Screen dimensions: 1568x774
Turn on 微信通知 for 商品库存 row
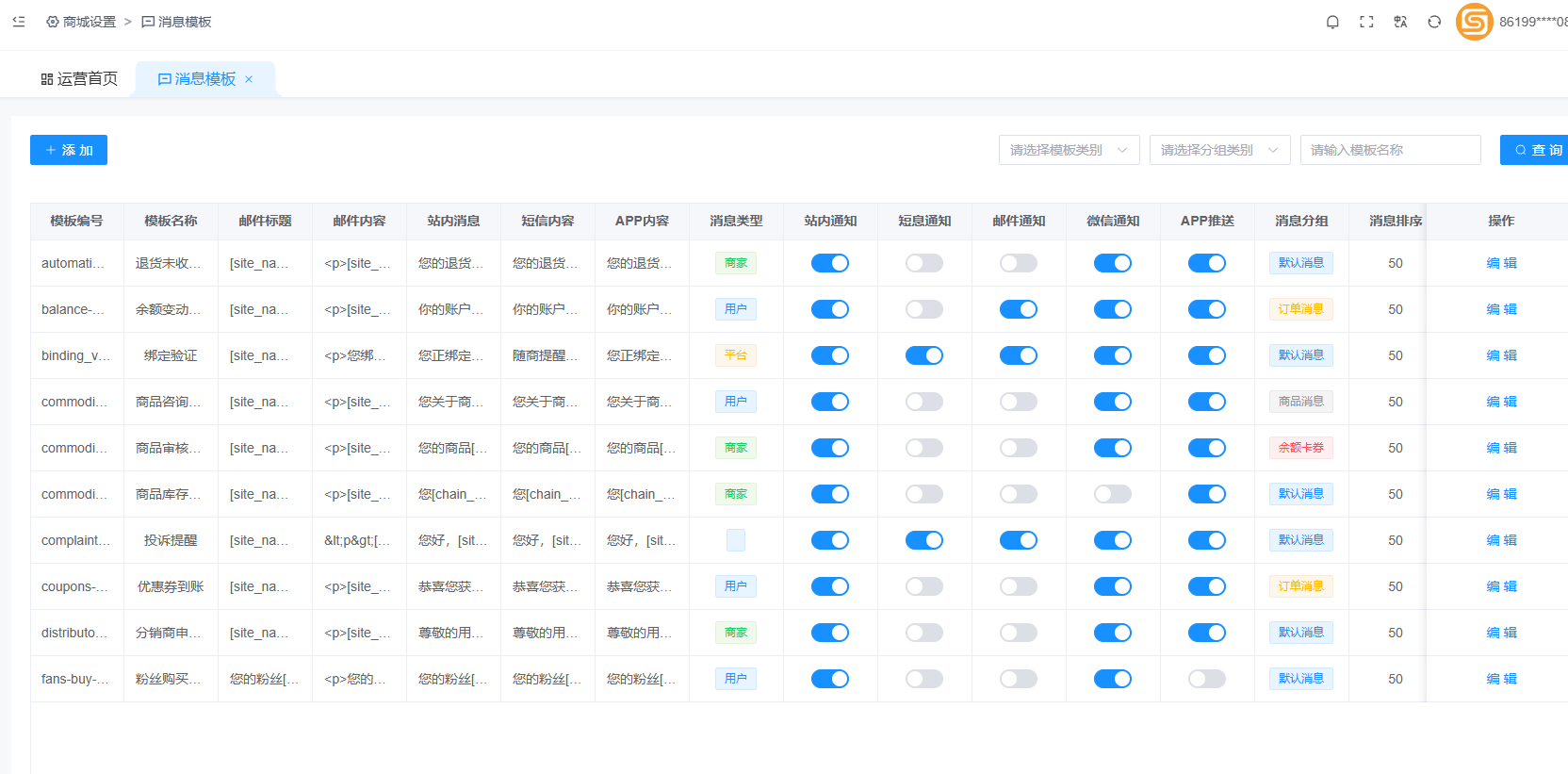pos(1113,494)
